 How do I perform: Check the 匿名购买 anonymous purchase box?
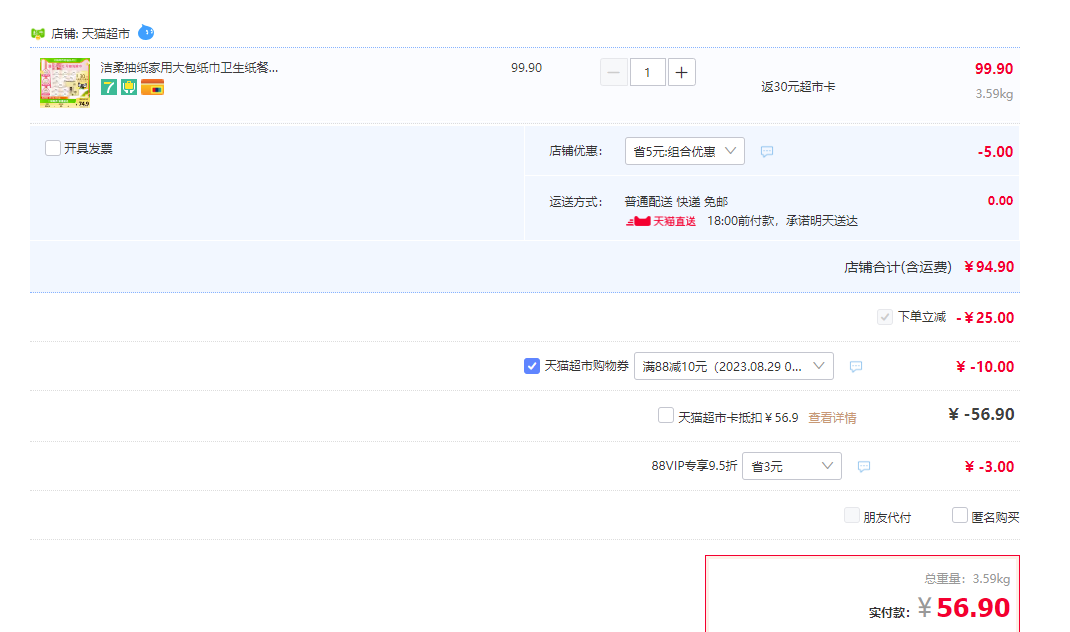pyautogui.click(x=959, y=515)
